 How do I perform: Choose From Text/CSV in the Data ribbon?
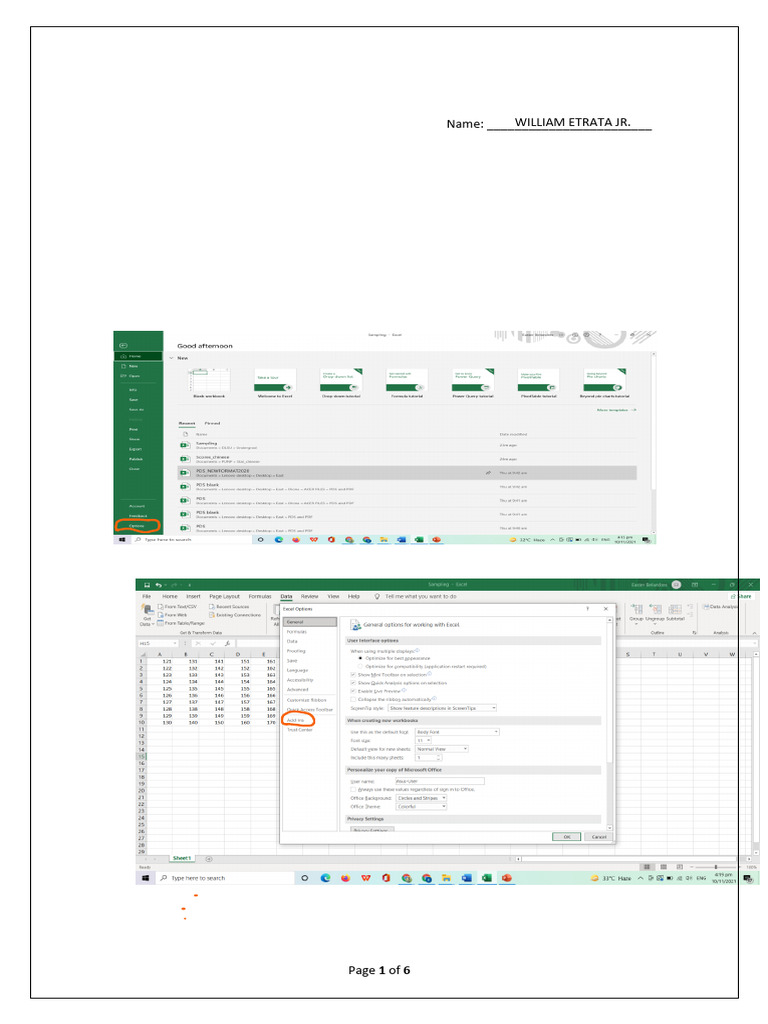tap(179, 607)
